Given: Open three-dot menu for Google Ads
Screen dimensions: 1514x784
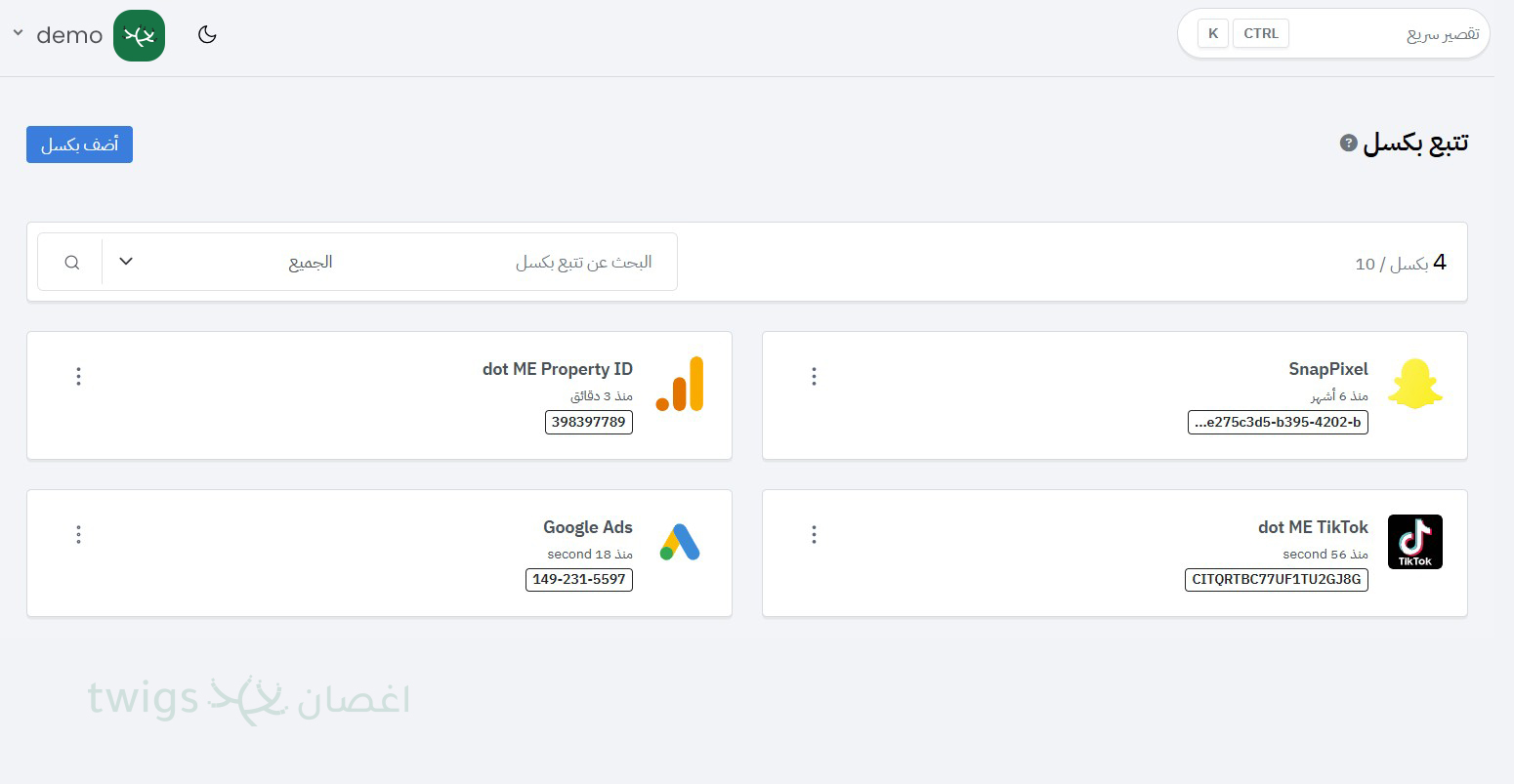Looking at the screenshot, I should pyautogui.click(x=79, y=534).
